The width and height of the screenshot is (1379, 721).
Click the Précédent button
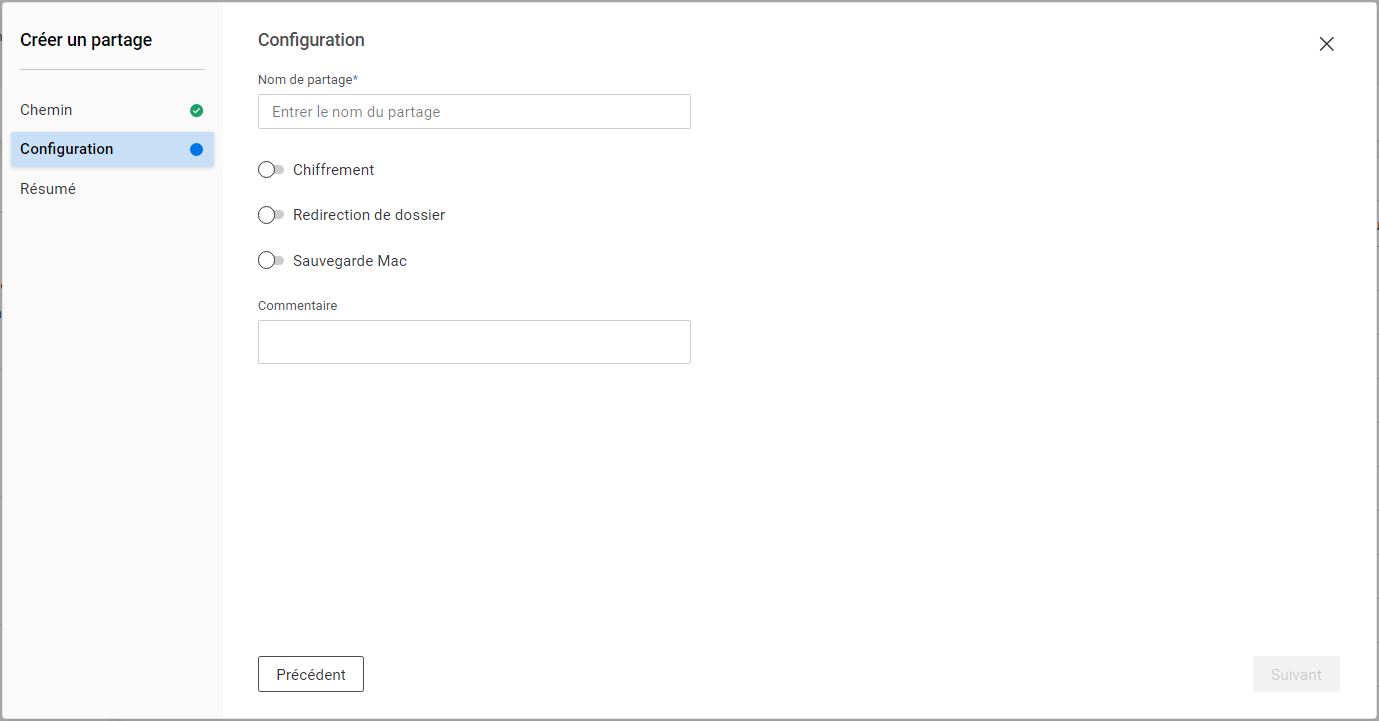click(x=311, y=674)
